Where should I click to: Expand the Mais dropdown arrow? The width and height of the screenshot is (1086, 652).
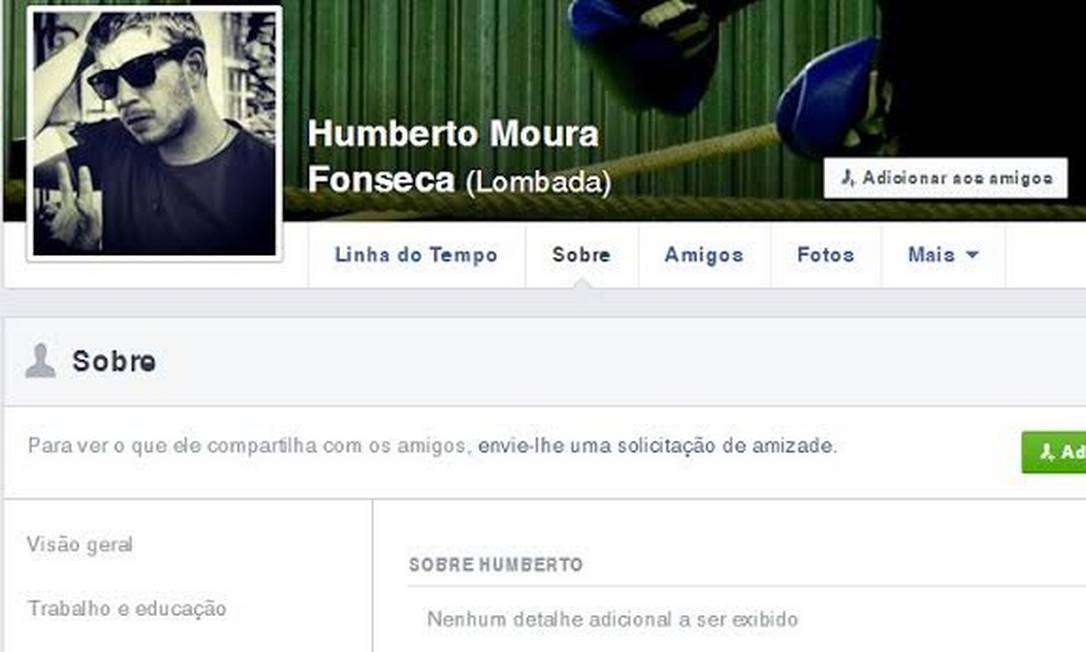(972, 255)
